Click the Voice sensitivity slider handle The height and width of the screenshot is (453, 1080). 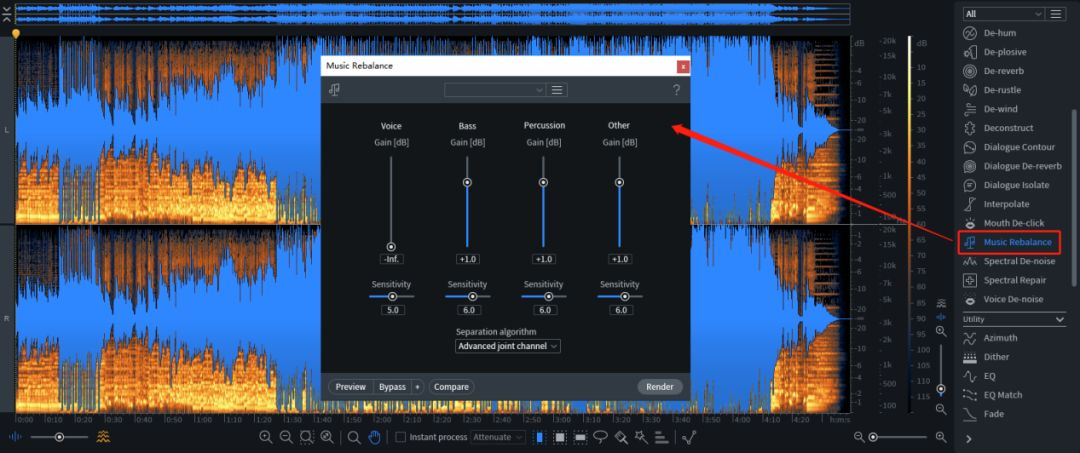392,297
